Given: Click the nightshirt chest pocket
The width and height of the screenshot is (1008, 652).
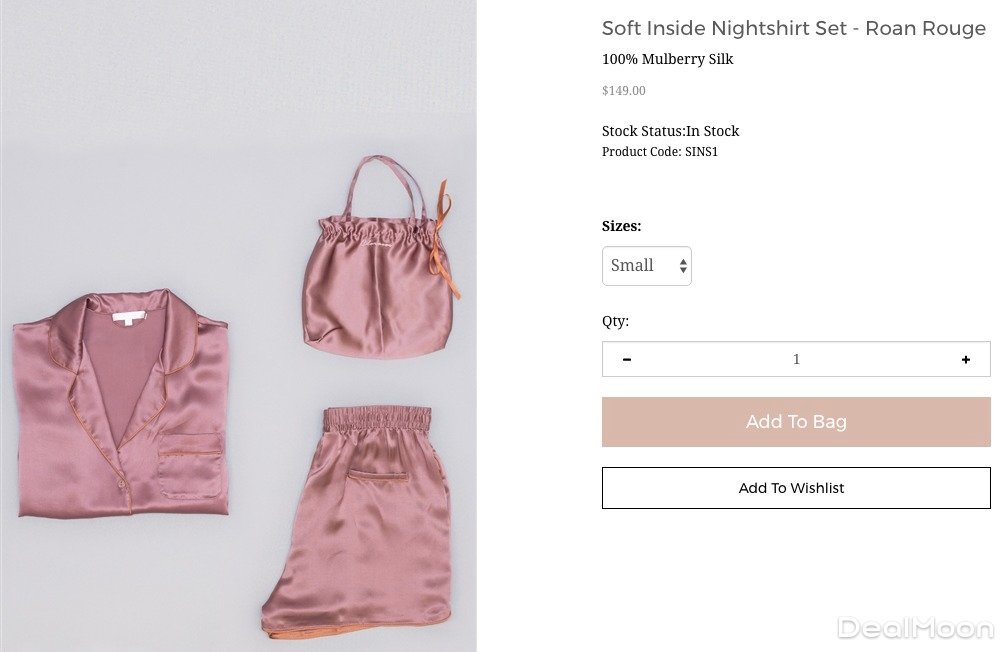Looking at the screenshot, I should tap(190, 465).
